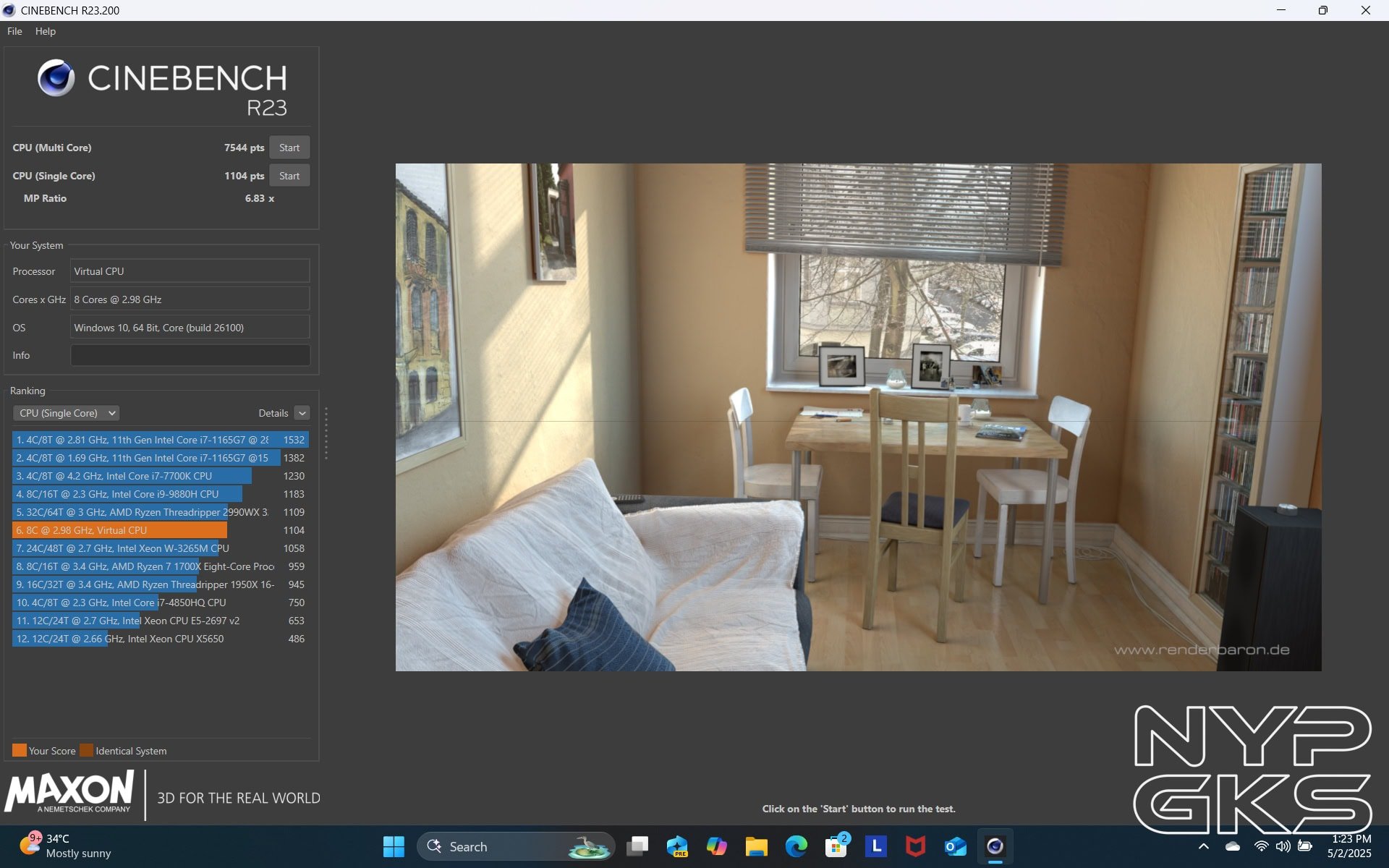The width and height of the screenshot is (1389, 868).
Task: Click the orange Your Score legend swatch
Action: click(x=20, y=750)
